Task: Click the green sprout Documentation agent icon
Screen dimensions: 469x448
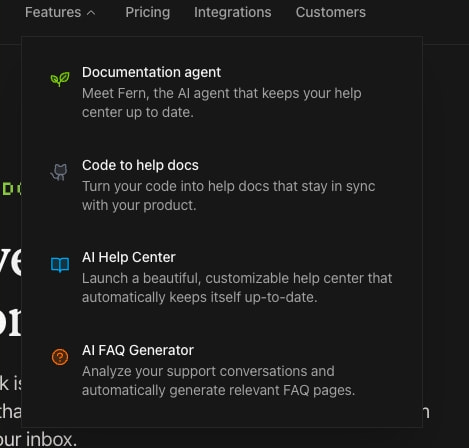Action: pyautogui.click(x=60, y=79)
